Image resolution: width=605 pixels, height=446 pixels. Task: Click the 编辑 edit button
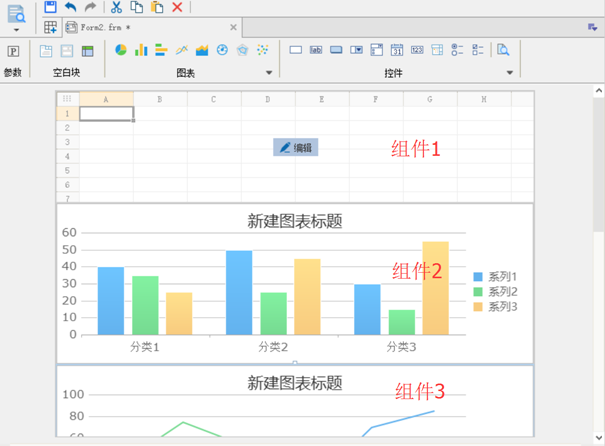click(x=296, y=147)
